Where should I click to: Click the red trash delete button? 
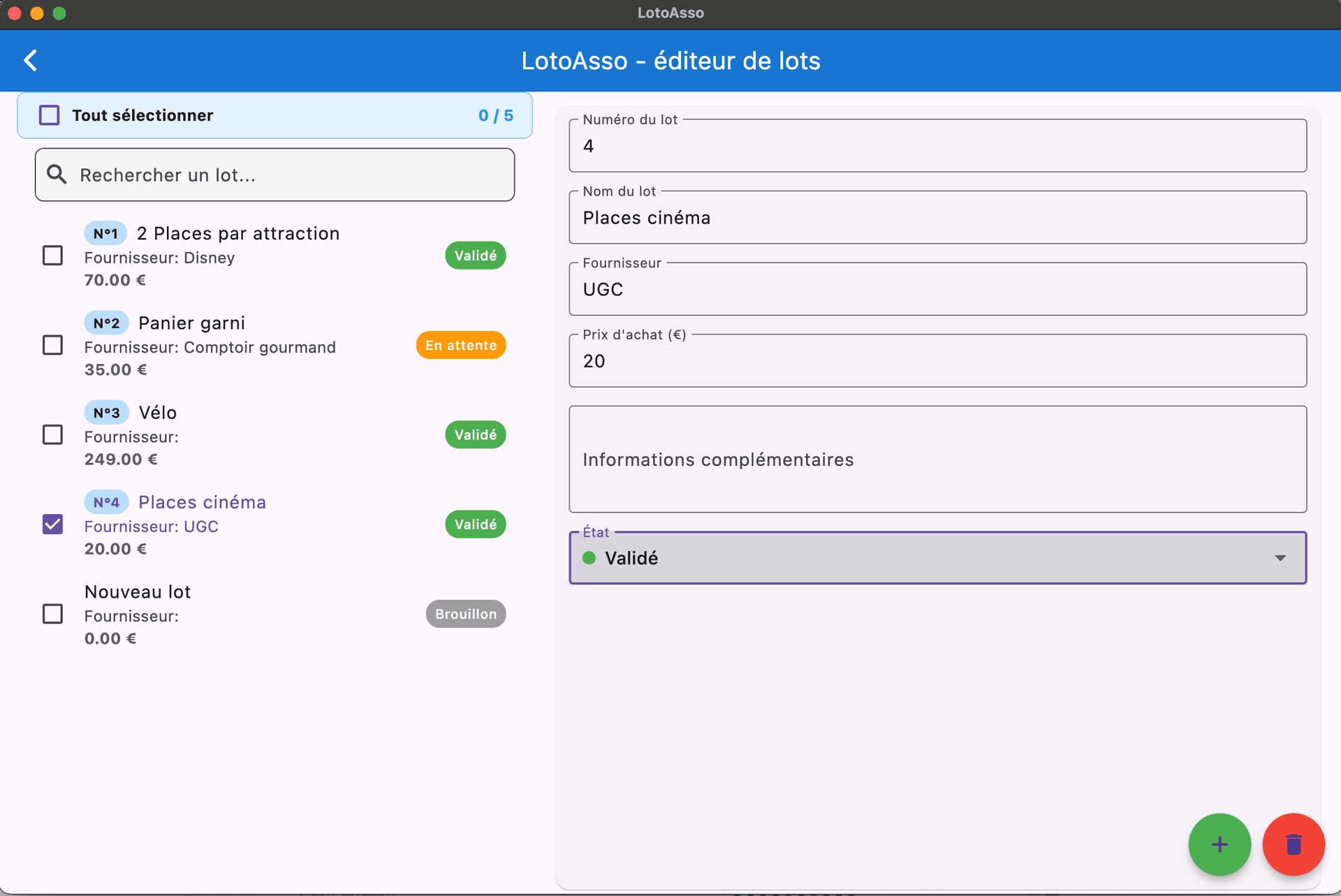click(1293, 844)
